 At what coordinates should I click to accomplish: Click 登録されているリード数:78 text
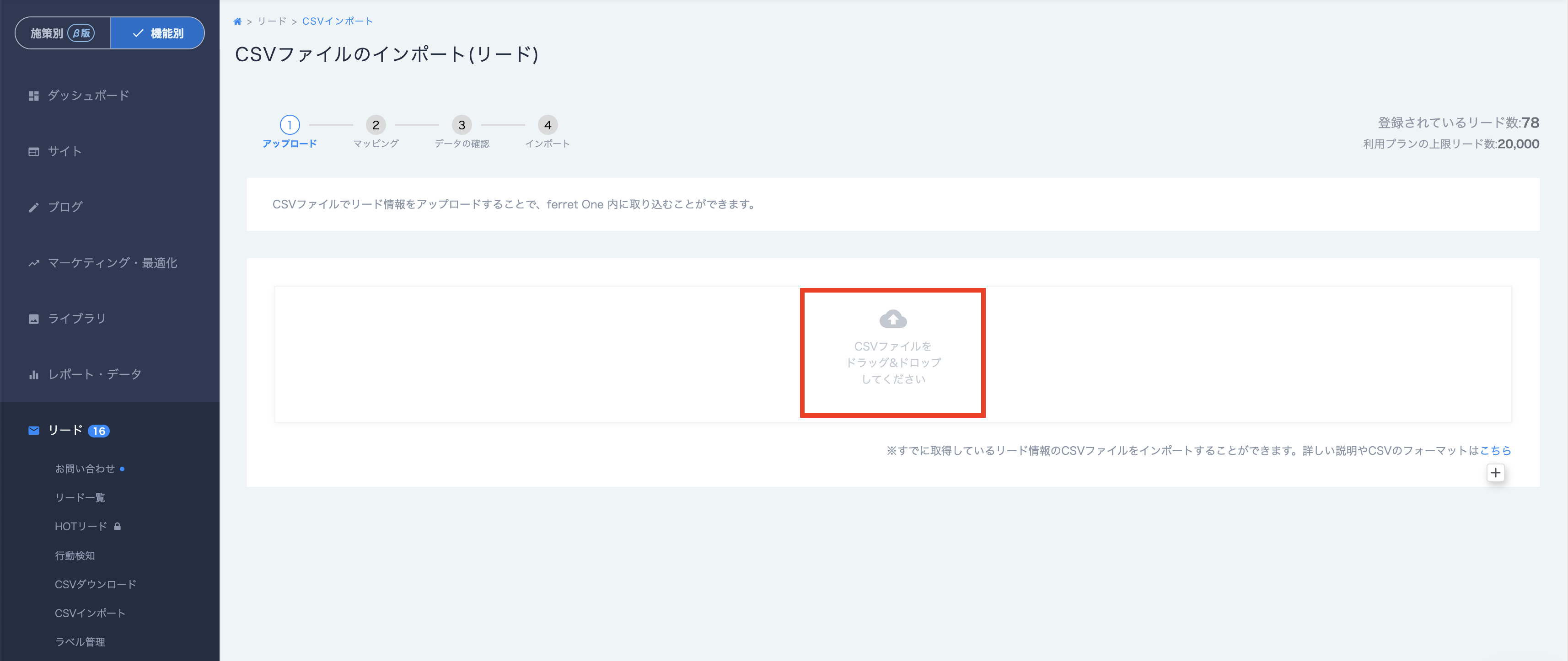pos(1458,123)
